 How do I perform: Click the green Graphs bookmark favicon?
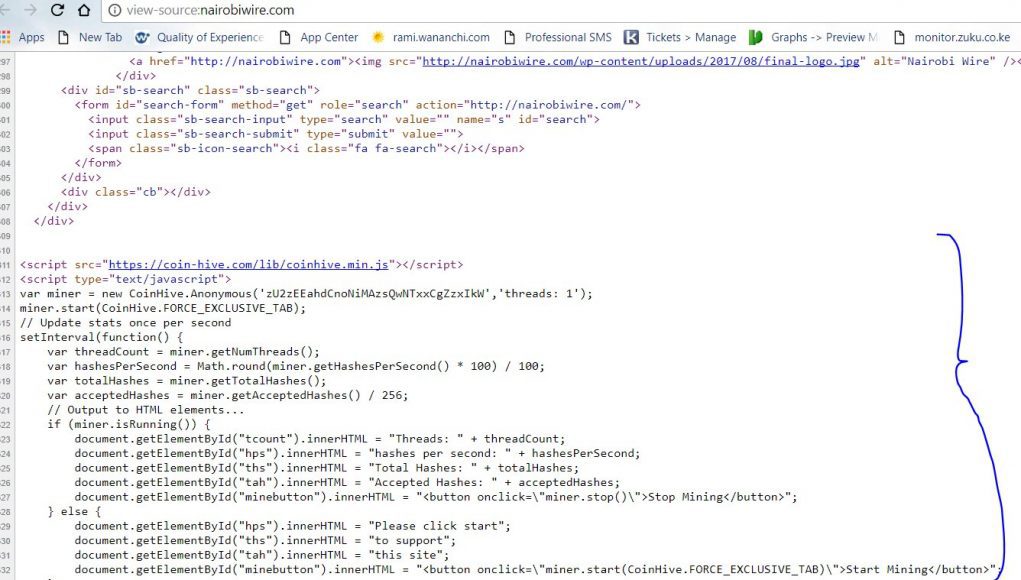pyautogui.click(x=755, y=37)
